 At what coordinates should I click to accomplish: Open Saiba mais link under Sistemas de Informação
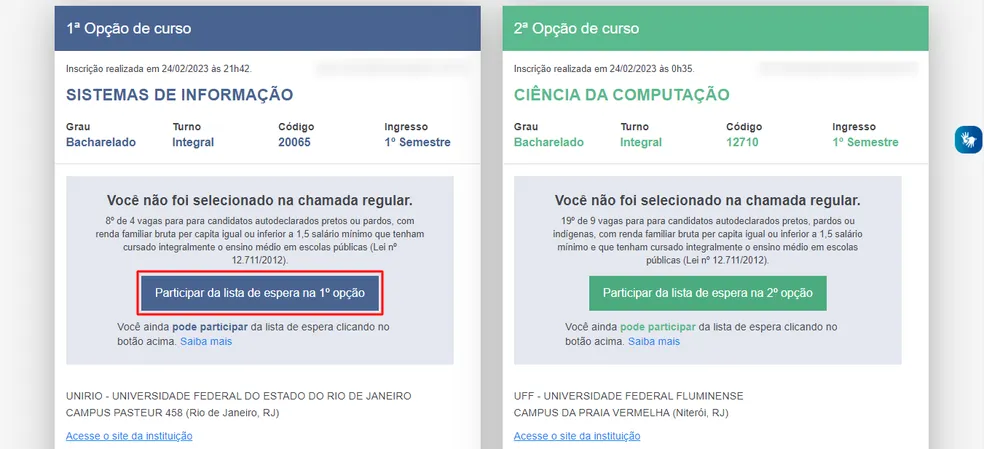[x=206, y=342]
